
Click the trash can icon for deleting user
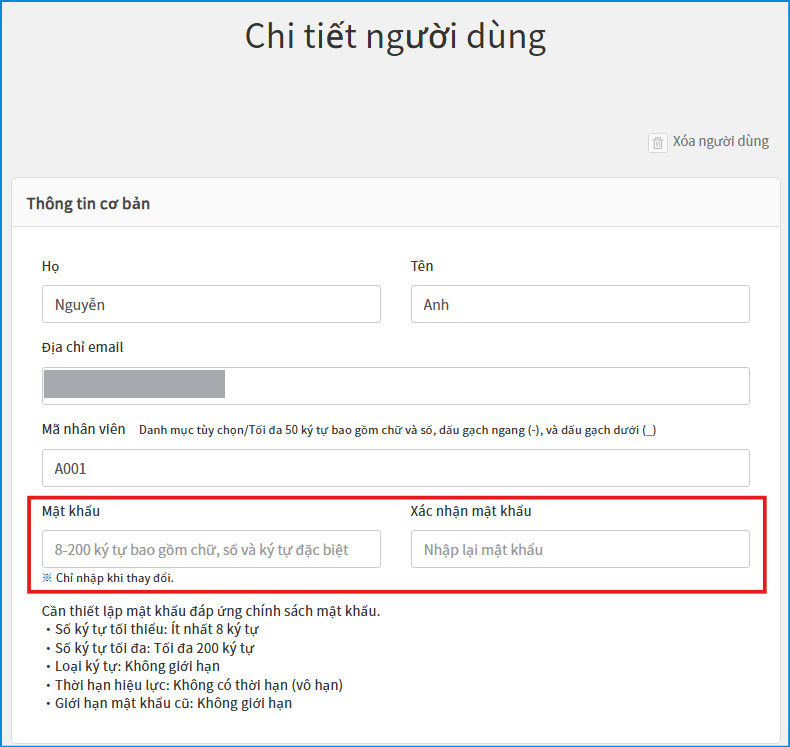(658, 142)
